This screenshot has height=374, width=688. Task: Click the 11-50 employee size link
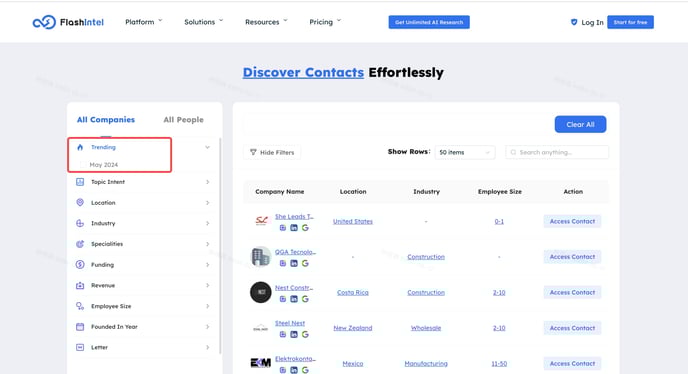(499, 363)
